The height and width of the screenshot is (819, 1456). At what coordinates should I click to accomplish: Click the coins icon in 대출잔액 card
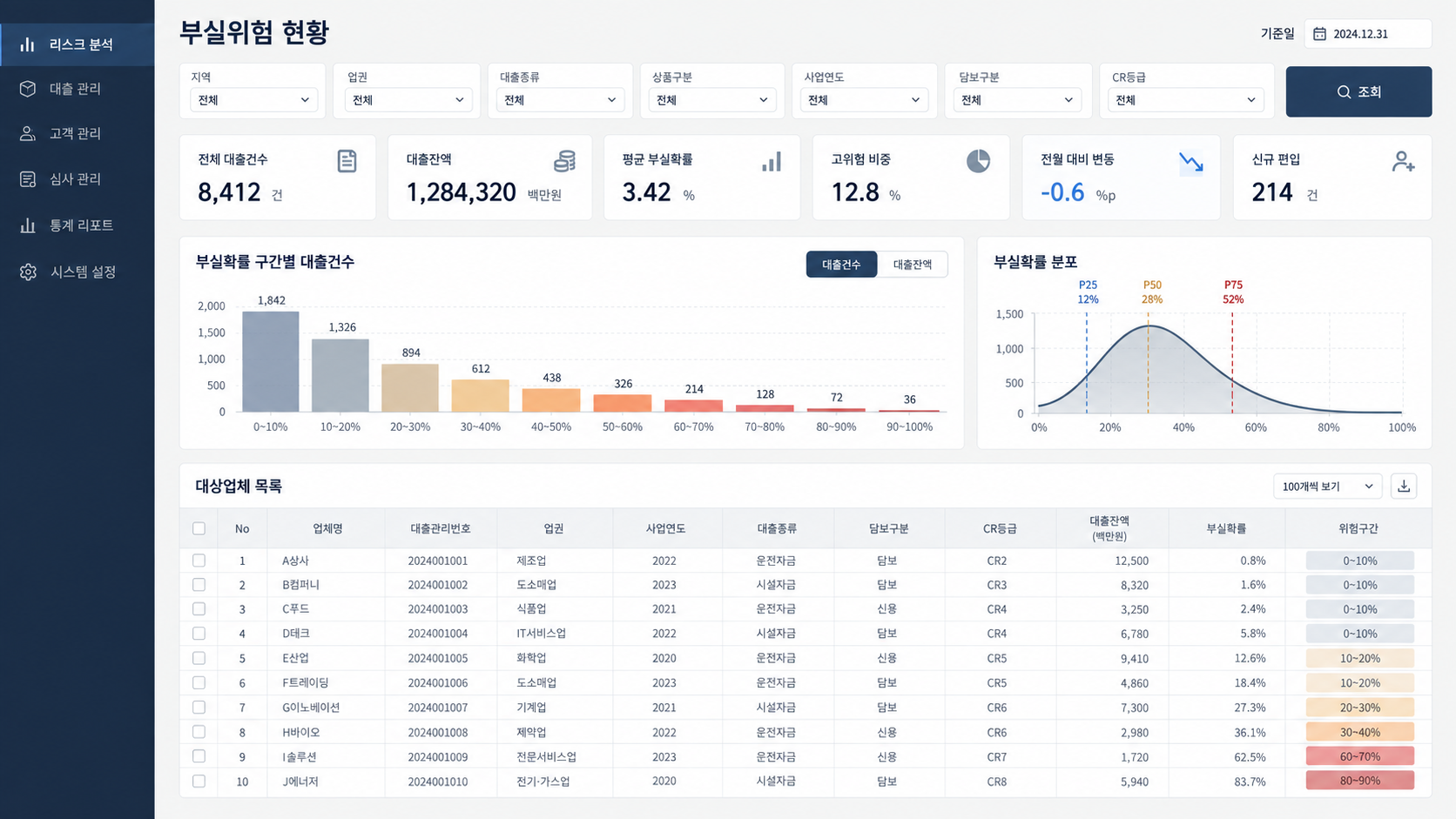(x=564, y=161)
